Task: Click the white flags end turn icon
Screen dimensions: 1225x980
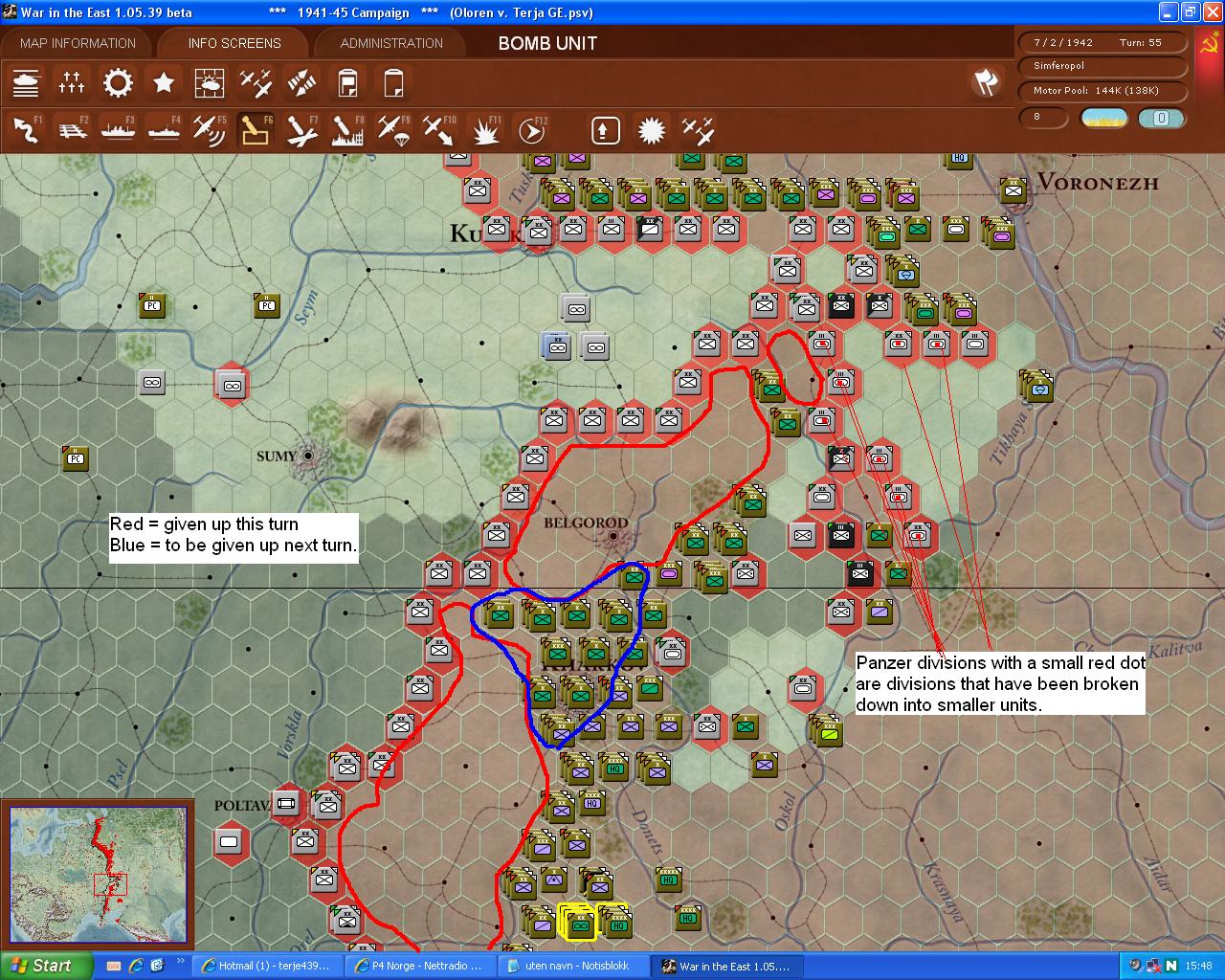Action: pos(986,83)
